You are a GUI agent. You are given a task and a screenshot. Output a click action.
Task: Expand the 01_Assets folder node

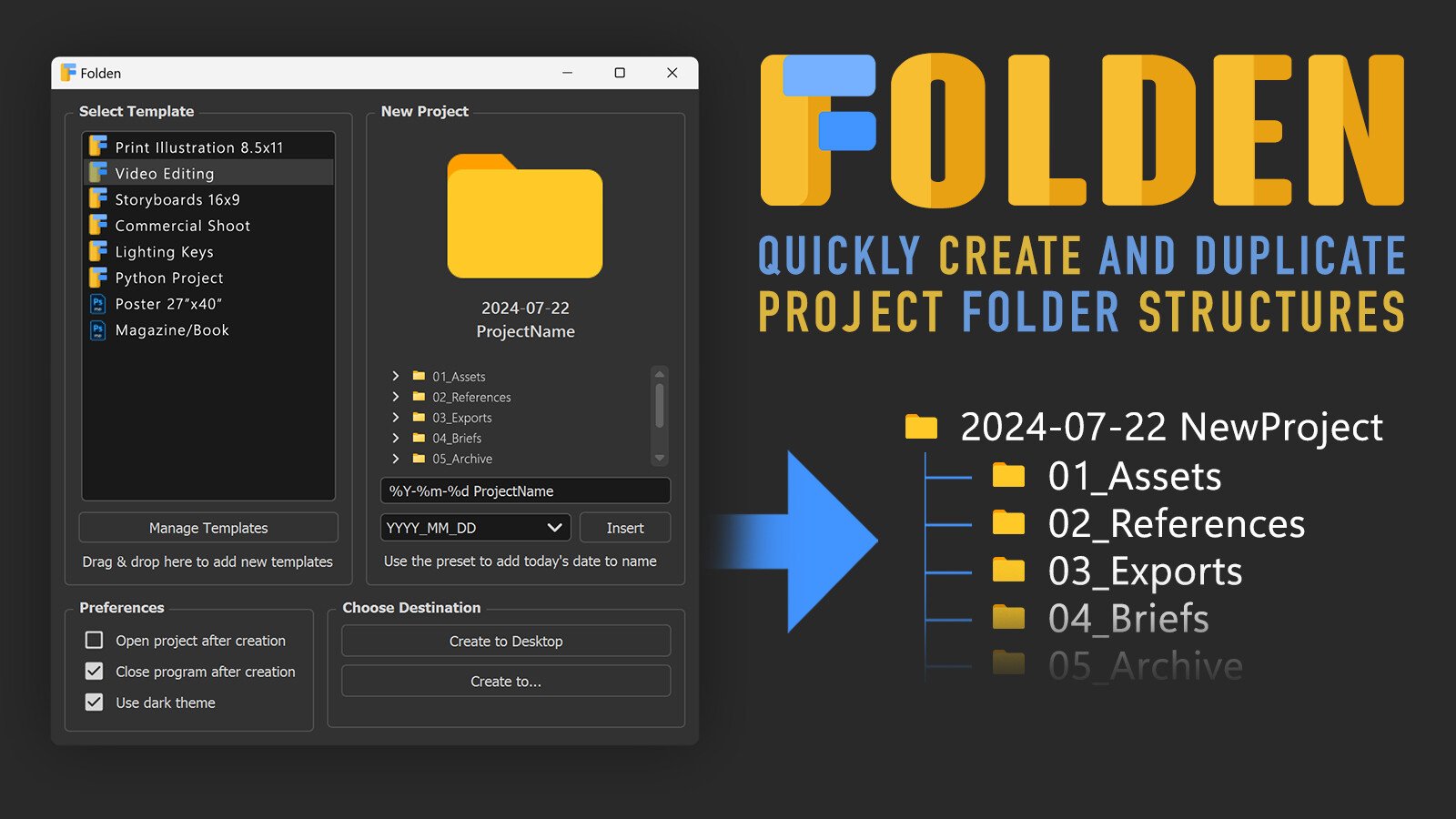(x=395, y=376)
